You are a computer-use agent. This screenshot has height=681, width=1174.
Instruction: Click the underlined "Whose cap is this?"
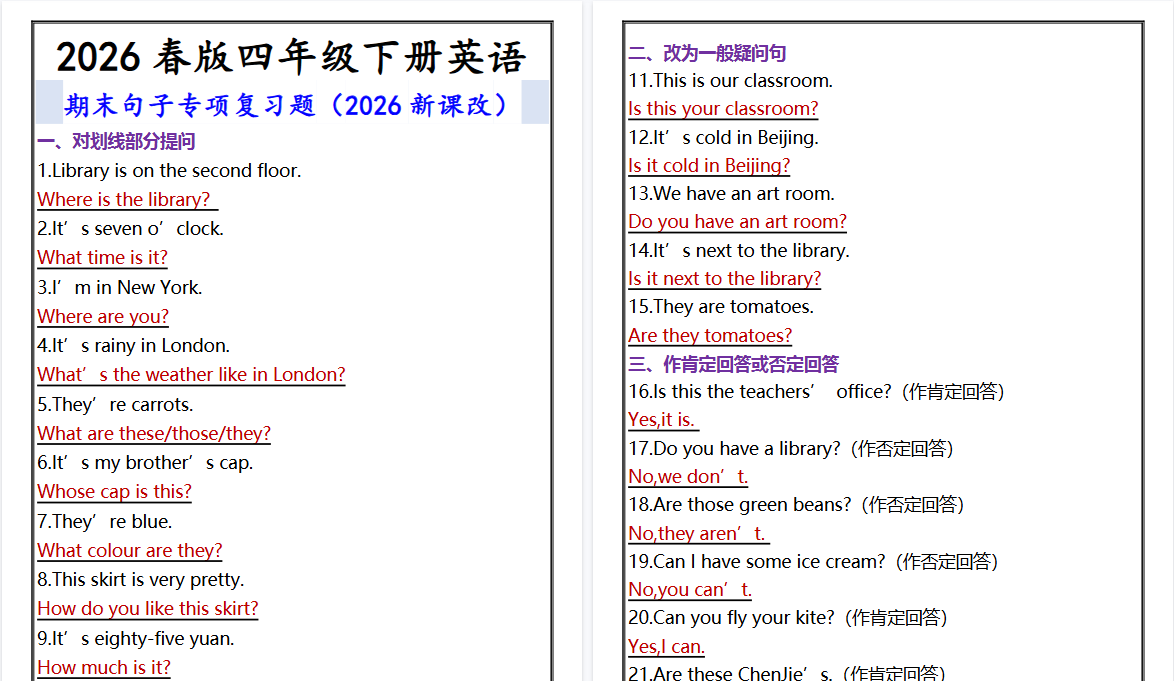pyautogui.click(x=114, y=491)
